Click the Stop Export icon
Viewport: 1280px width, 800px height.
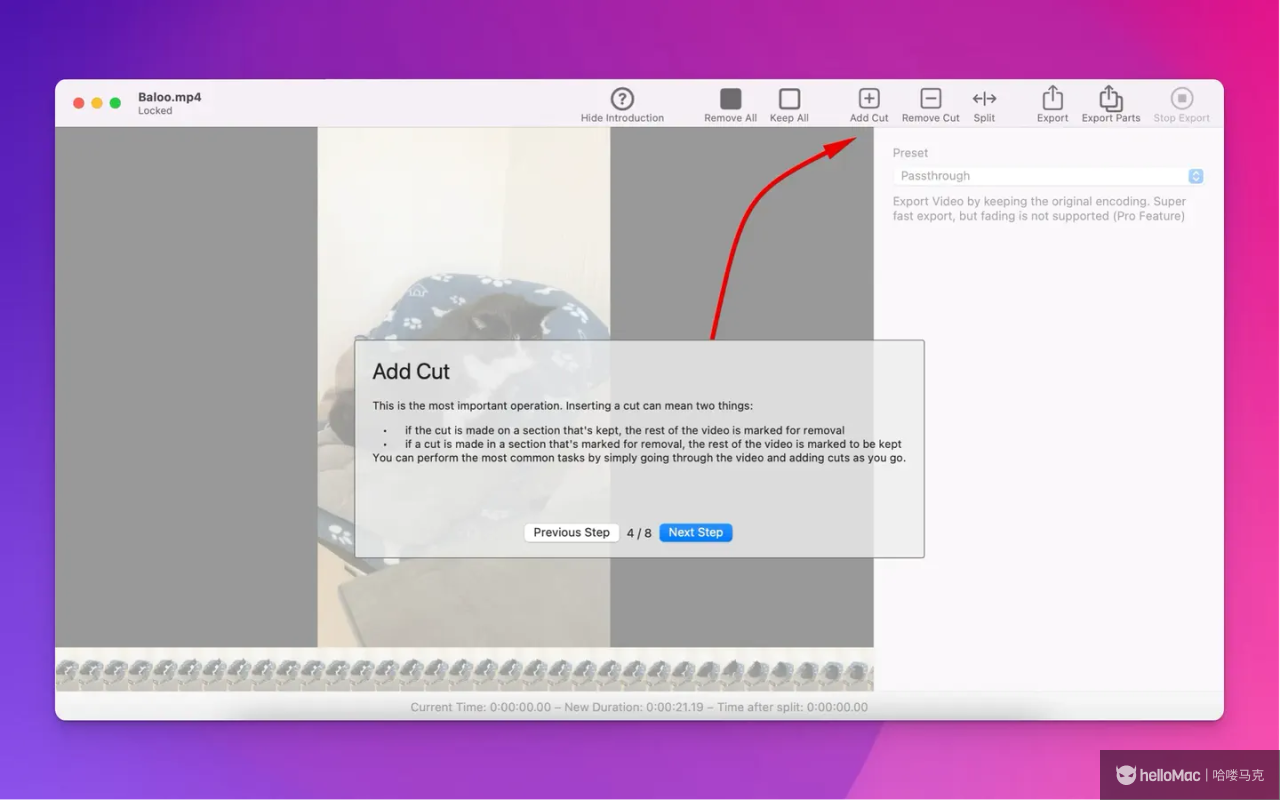[1182, 98]
